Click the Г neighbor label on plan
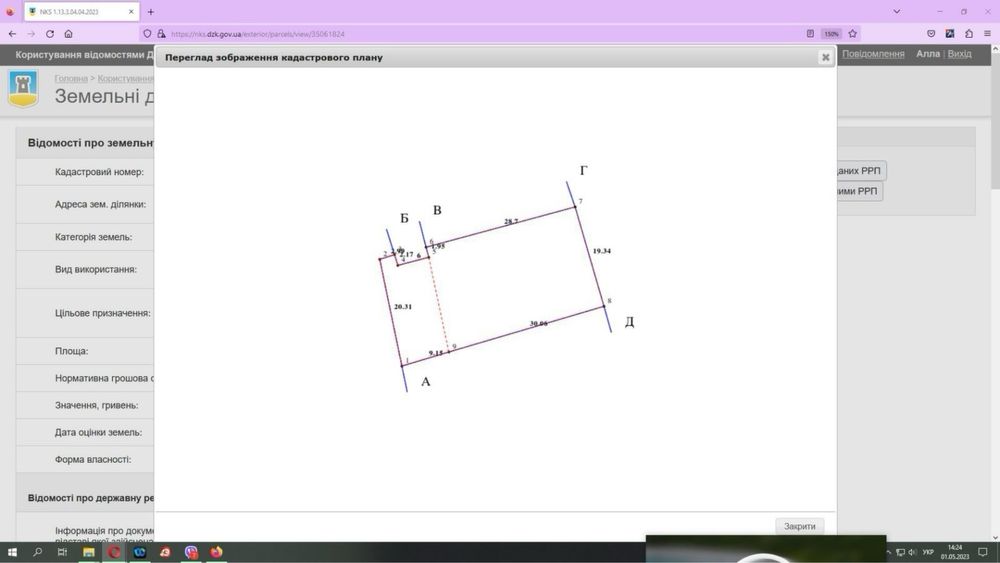 tap(584, 170)
